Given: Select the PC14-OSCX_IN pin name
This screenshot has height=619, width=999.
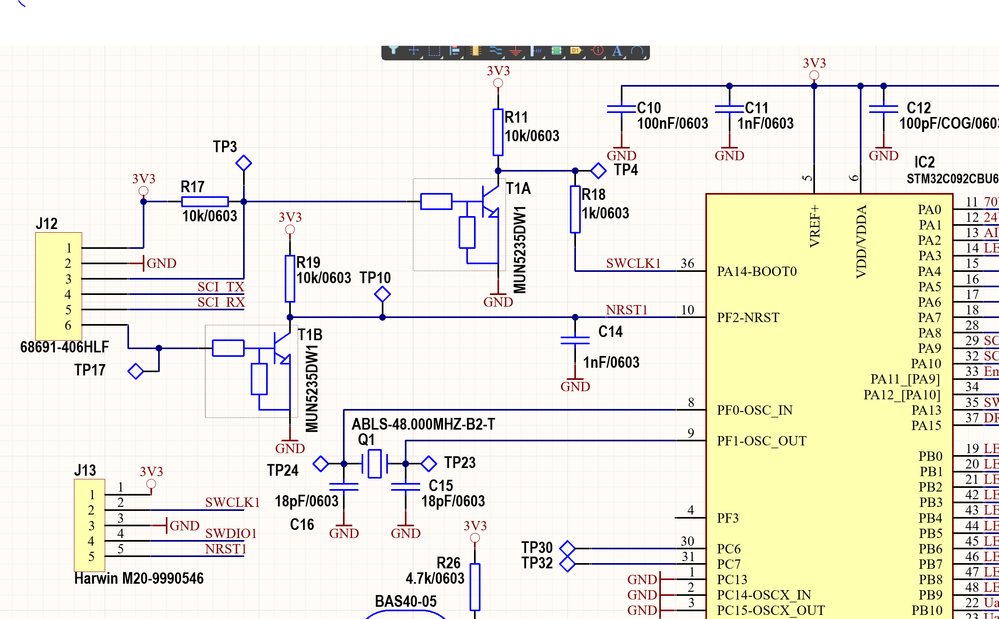Looking at the screenshot, I should (764, 595).
